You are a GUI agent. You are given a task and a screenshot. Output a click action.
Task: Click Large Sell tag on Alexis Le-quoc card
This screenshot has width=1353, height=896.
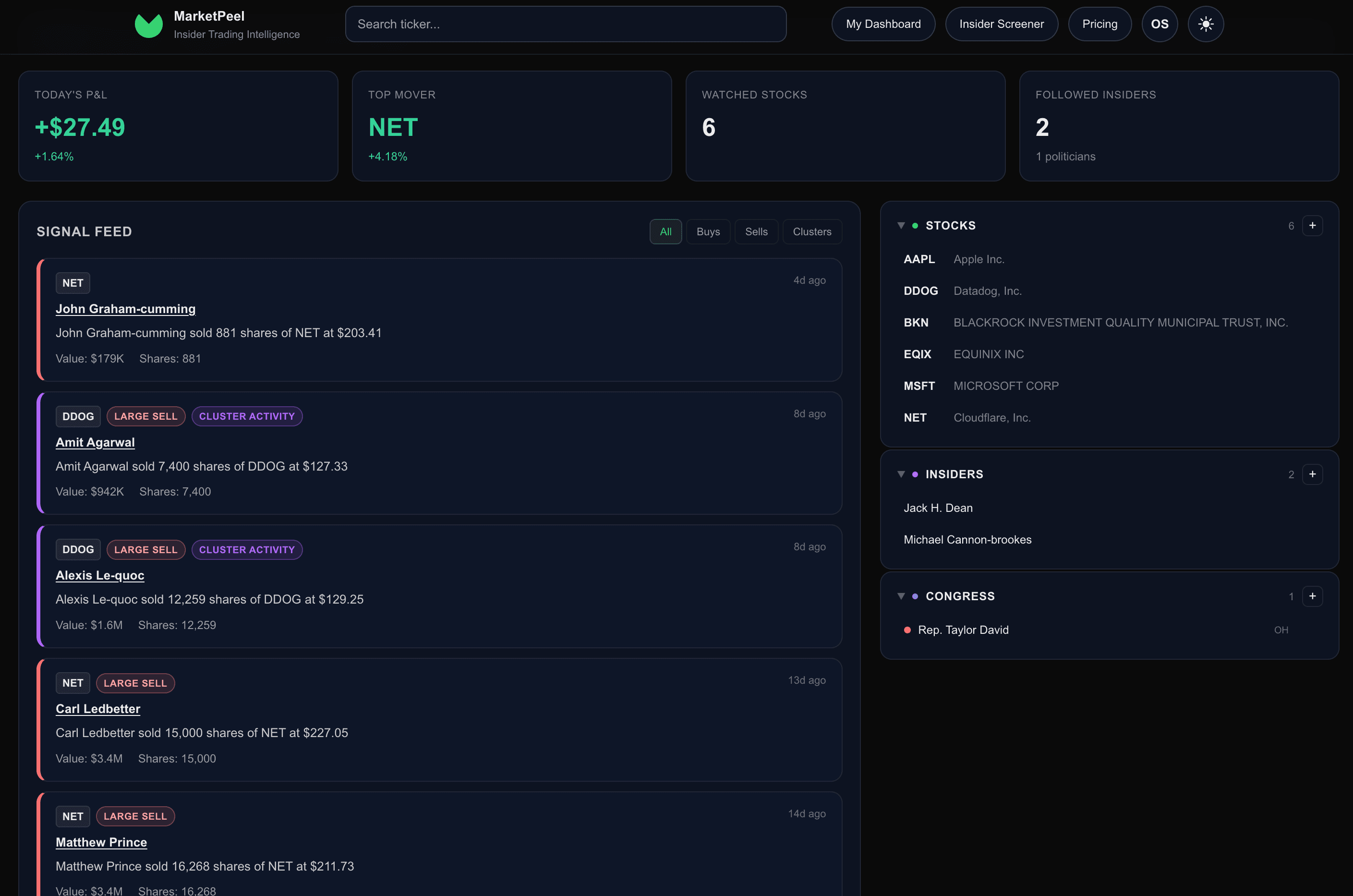coord(145,550)
